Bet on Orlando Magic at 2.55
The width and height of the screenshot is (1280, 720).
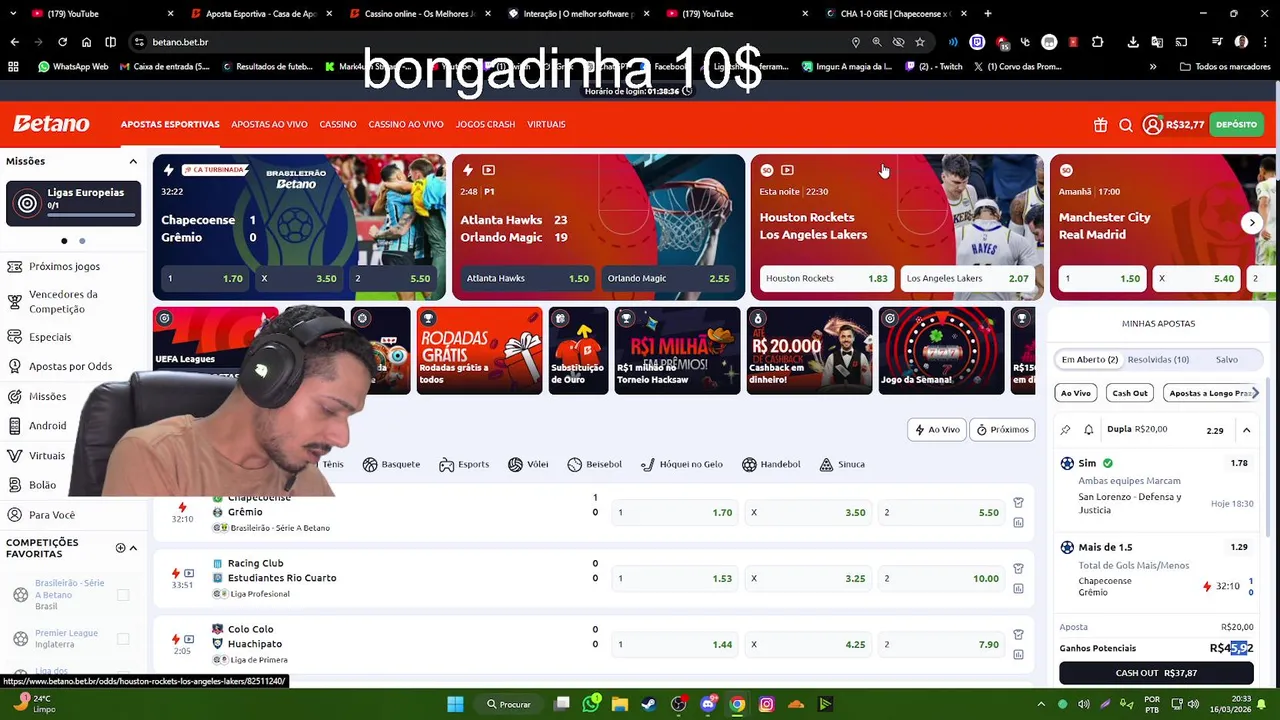click(x=668, y=279)
